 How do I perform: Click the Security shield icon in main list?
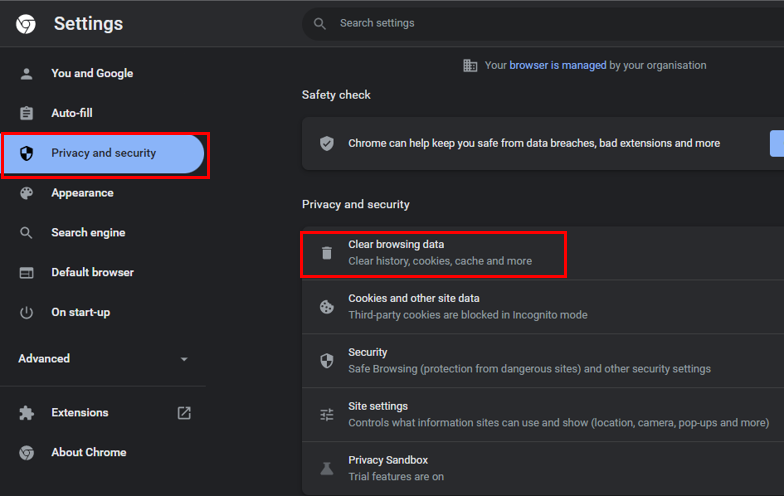click(326, 361)
